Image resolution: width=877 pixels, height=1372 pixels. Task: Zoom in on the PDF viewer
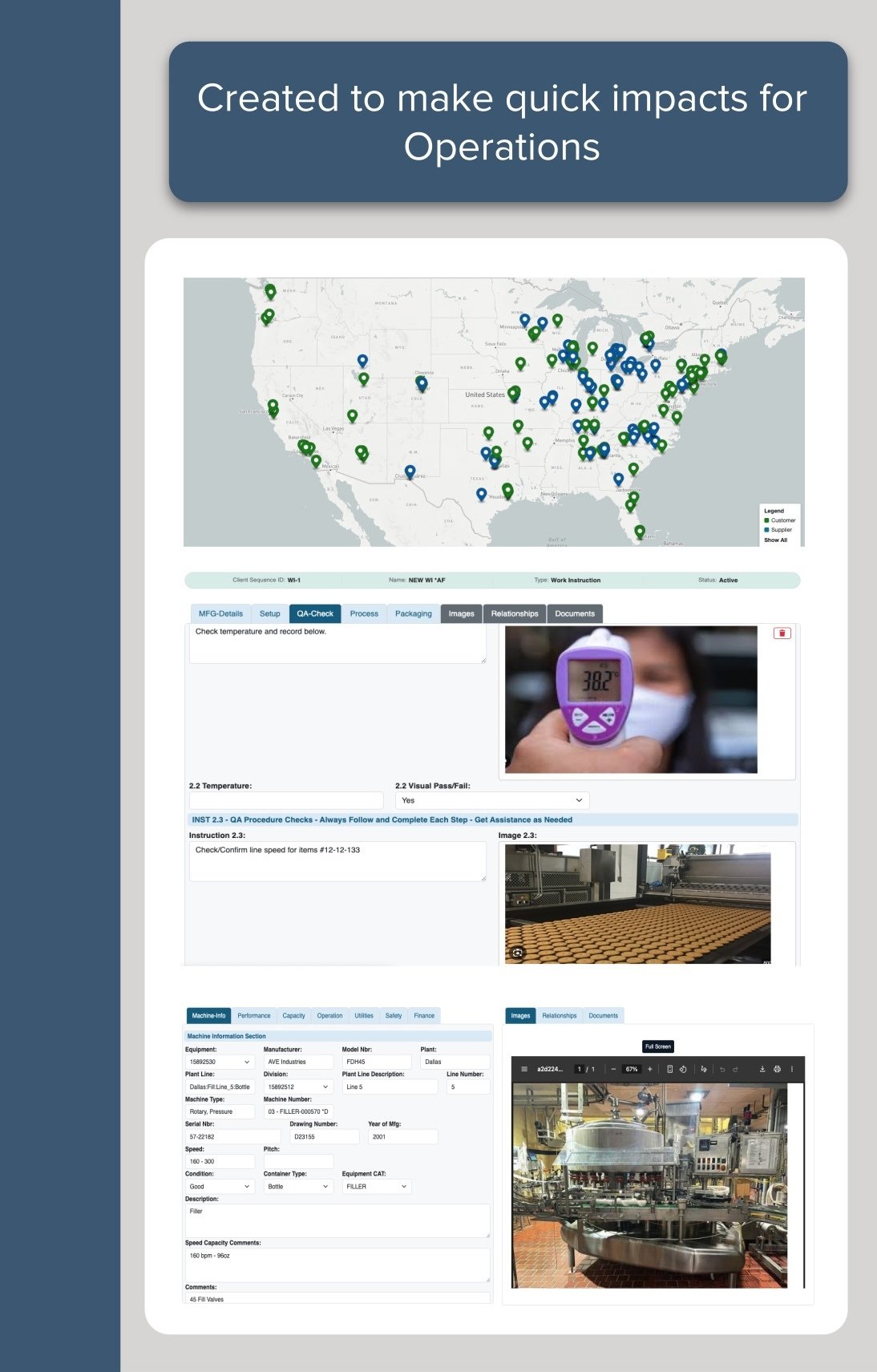point(649,1069)
